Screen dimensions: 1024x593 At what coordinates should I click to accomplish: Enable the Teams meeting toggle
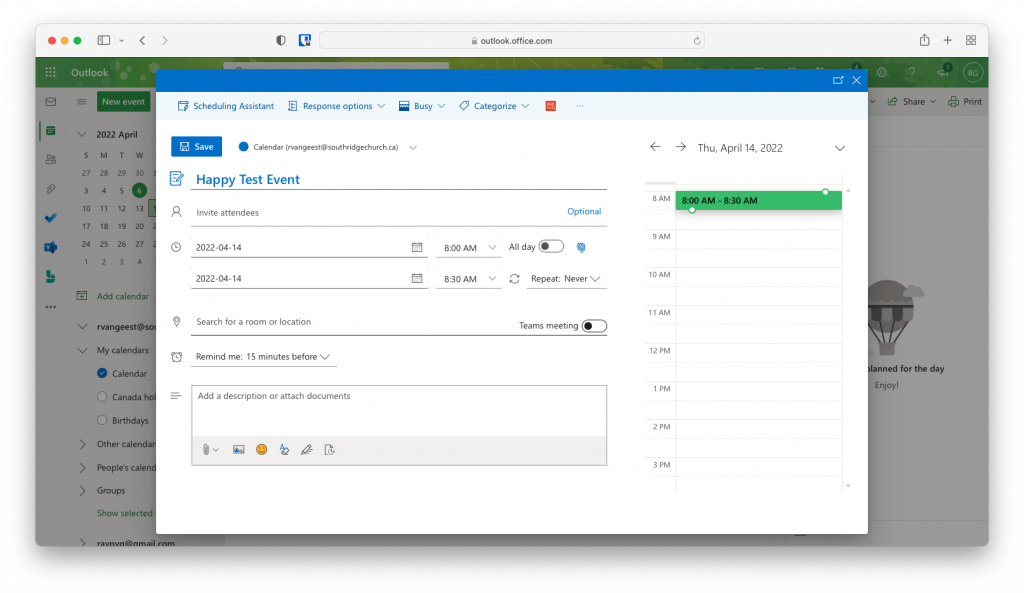[x=594, y=326]
